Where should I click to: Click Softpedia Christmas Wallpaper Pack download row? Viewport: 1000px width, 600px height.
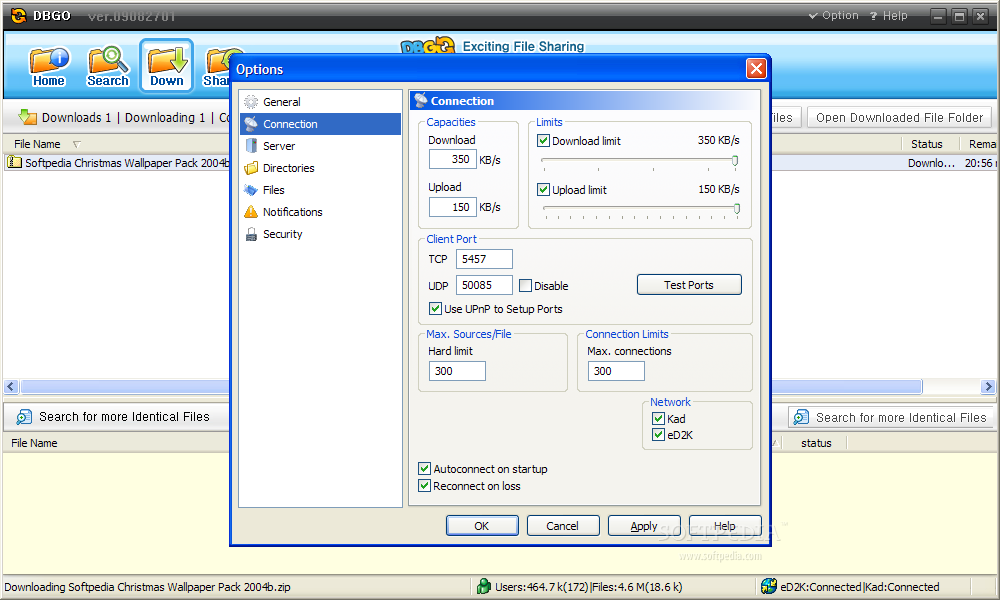click(117, 163)
